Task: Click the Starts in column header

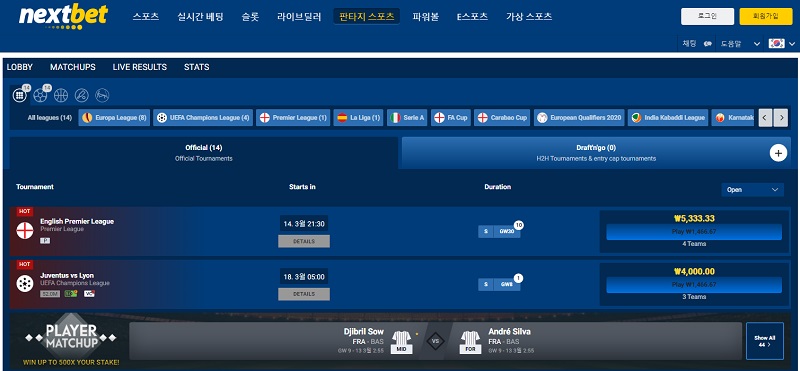Action: [x=302, y=187]
